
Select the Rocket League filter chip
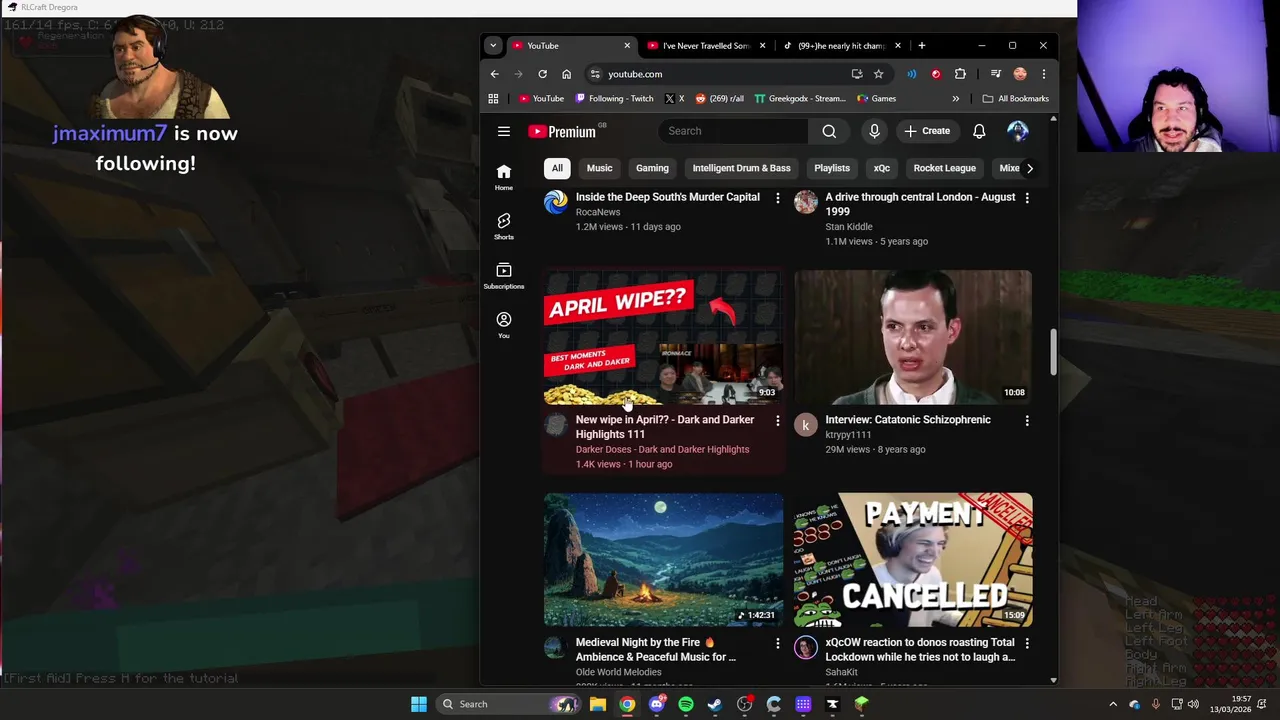click(944, 168)
